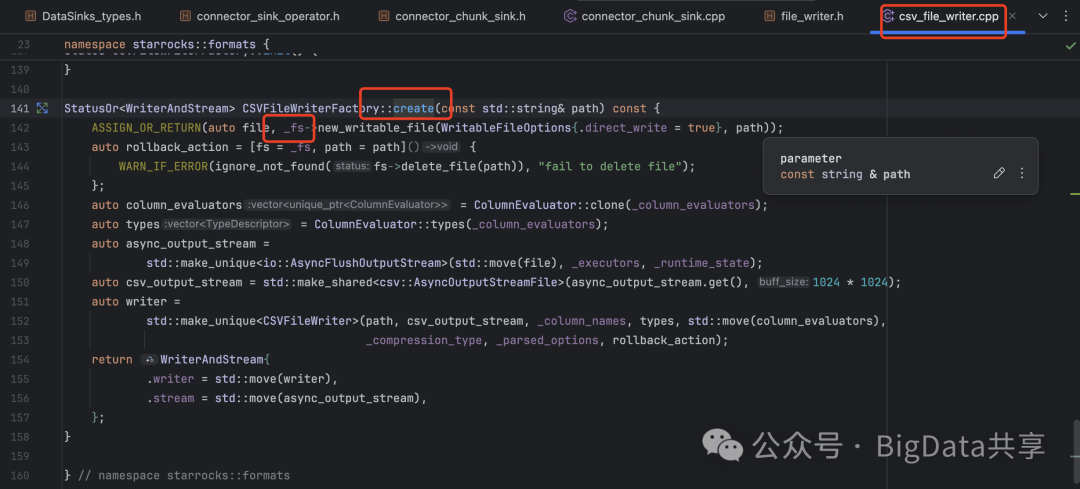Click new_writable_file call on line 142
Image resolution: width=1080 pixels, height=489 pixels.
click(377, 127)
